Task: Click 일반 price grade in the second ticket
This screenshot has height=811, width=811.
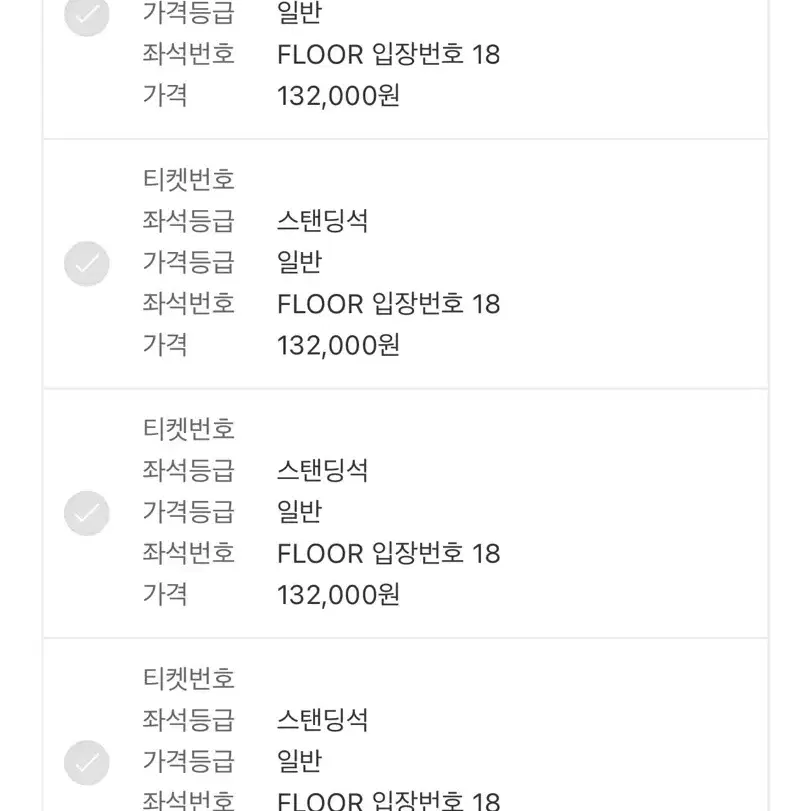Action: pyautogui.click(x=299, y=262)
